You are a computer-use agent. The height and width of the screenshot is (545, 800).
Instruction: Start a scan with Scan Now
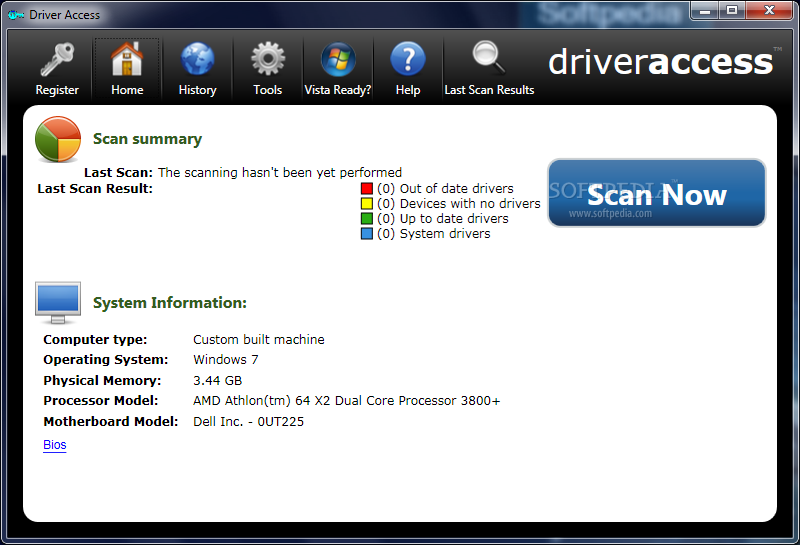coord(657,193)
